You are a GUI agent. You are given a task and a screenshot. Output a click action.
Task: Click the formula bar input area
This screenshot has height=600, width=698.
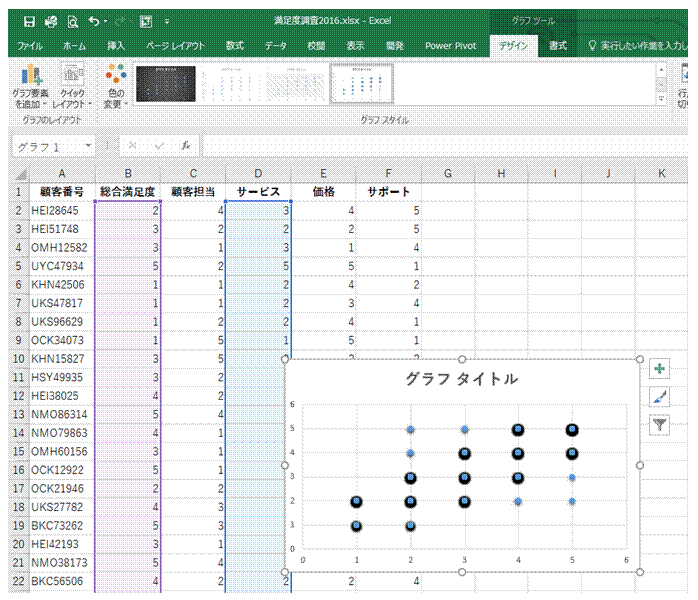(445, 146)
